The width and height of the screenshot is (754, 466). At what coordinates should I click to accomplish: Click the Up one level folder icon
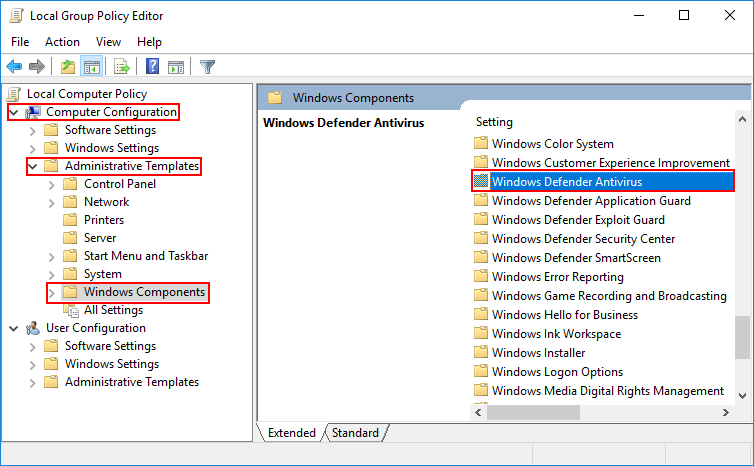click(x=68, y=66)
